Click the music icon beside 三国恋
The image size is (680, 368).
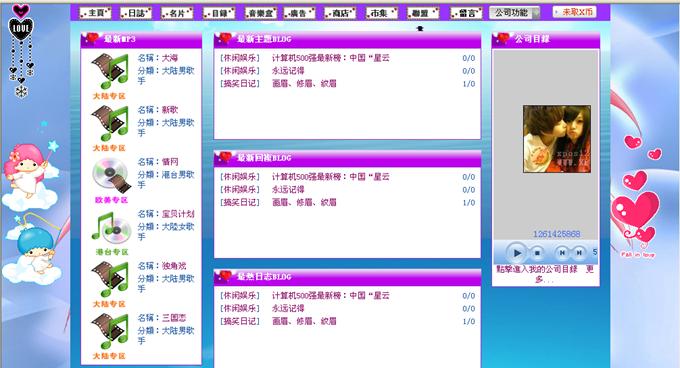[x=110, y=331]
